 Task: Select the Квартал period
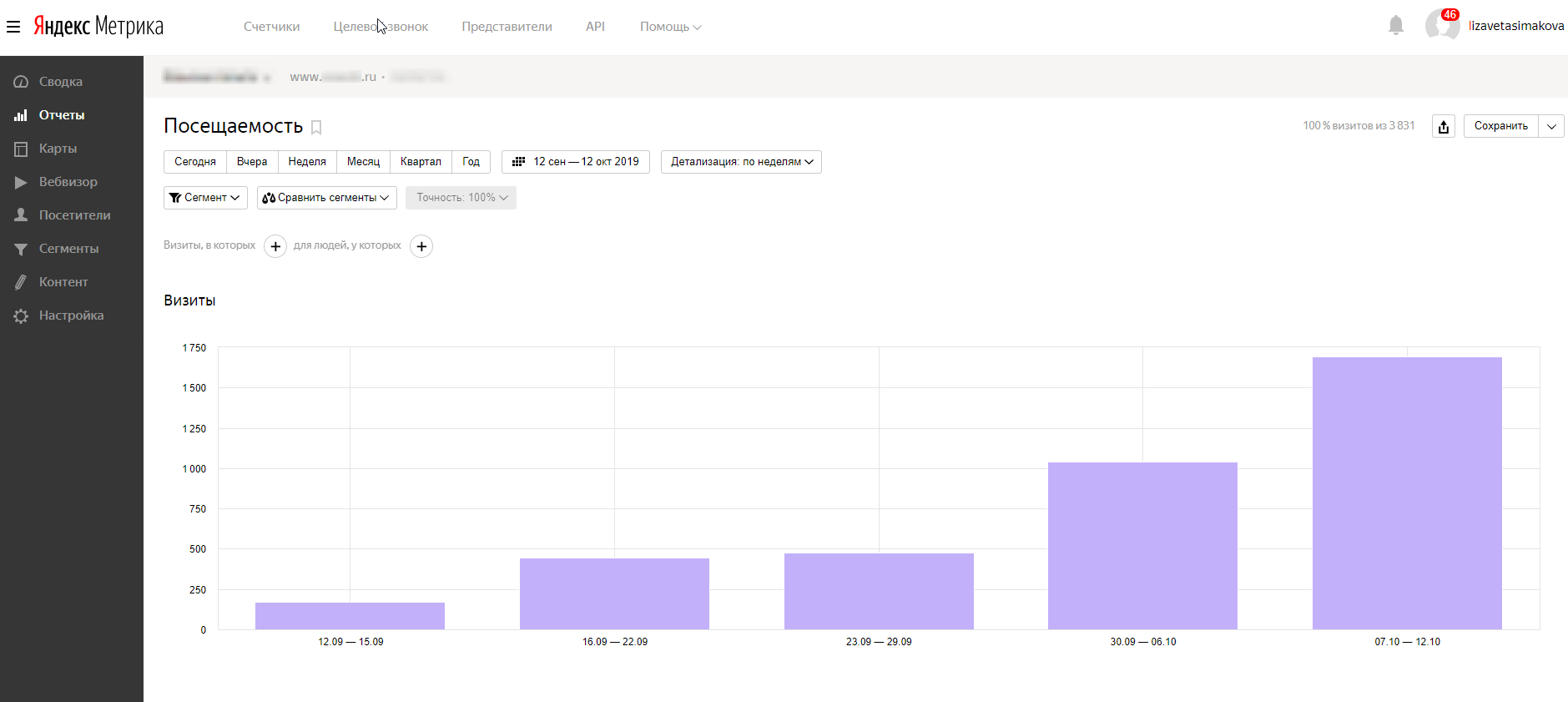[421, 162]
